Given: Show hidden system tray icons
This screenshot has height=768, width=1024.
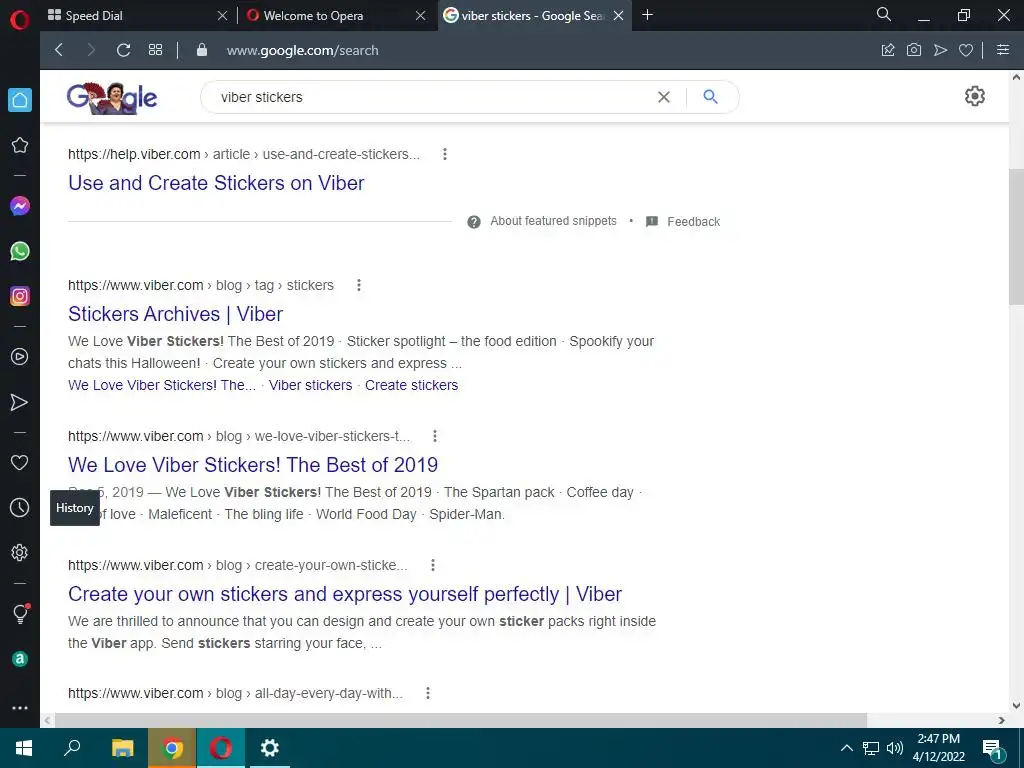Looking at the screenshot, I should pyautogui.click(x=846, y=748).
